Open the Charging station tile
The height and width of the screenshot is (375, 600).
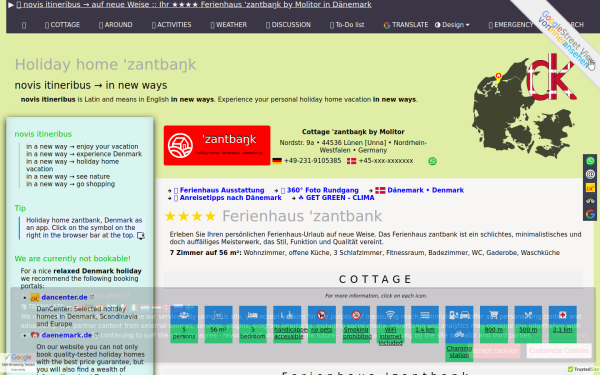tap(459, 333)
